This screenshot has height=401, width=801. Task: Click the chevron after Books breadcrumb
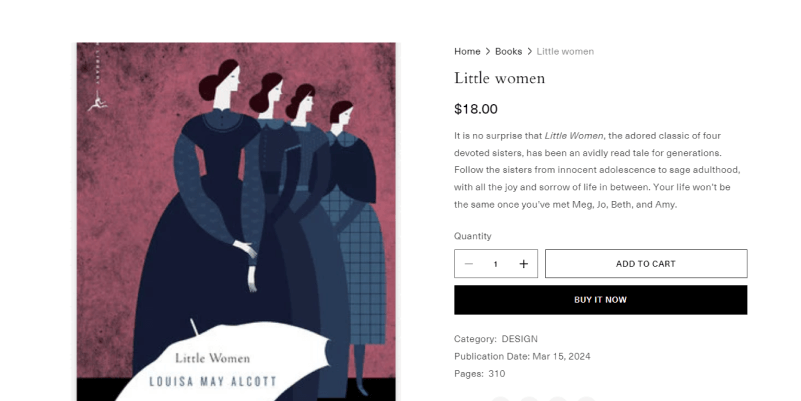[x=530, y=51]
